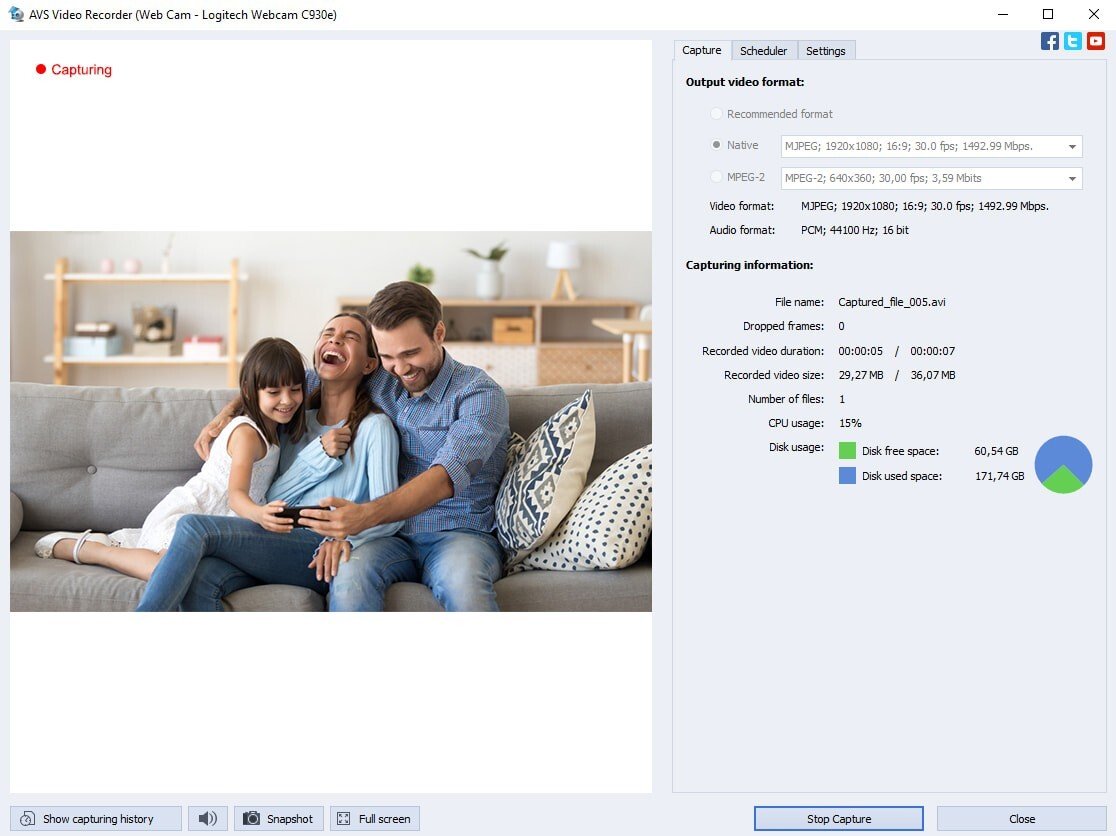
Task: Click the red Capturing indicator
Action: [x=73, y=69]
